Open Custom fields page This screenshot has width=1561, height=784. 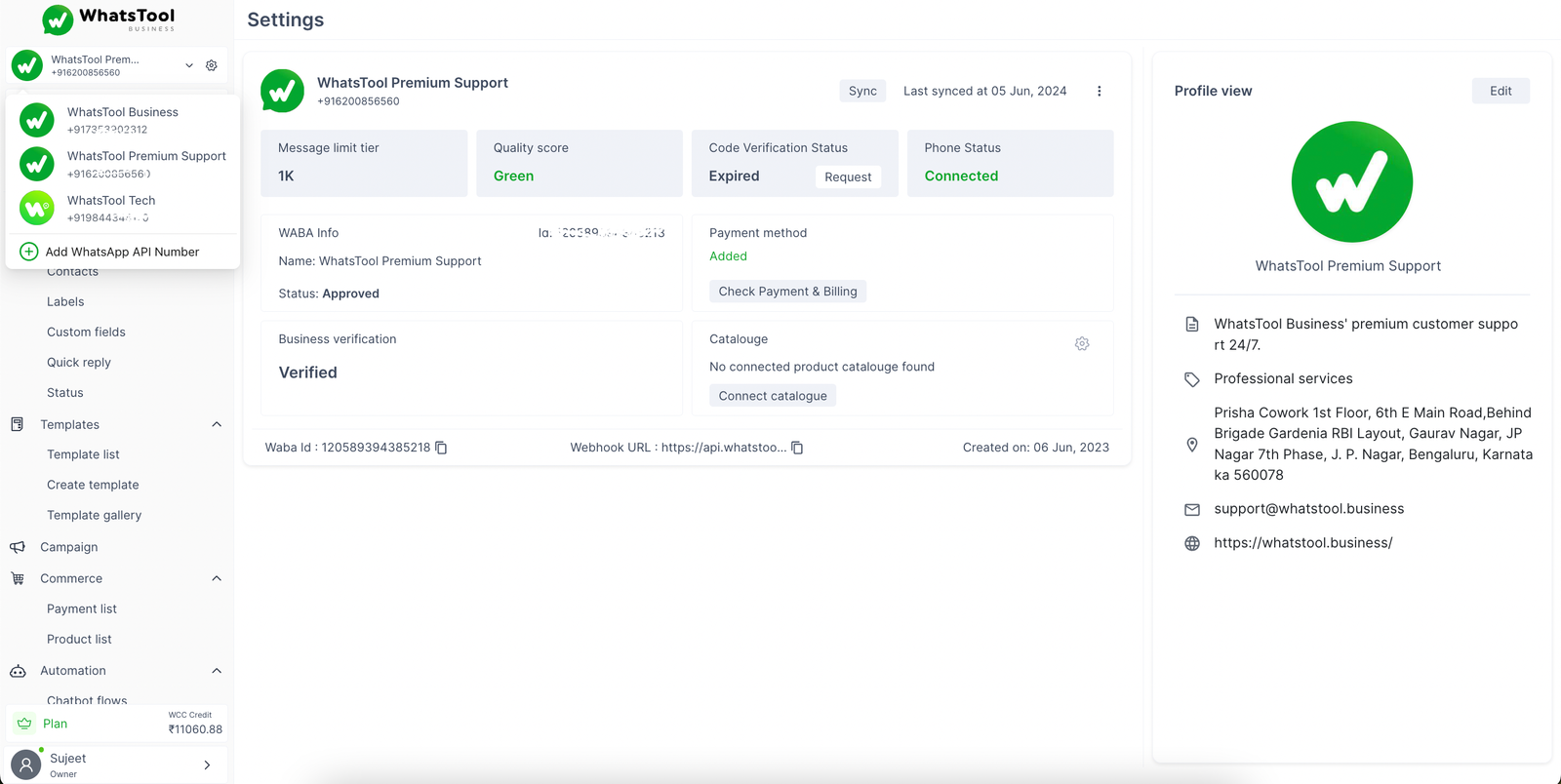tap(86, 333)
